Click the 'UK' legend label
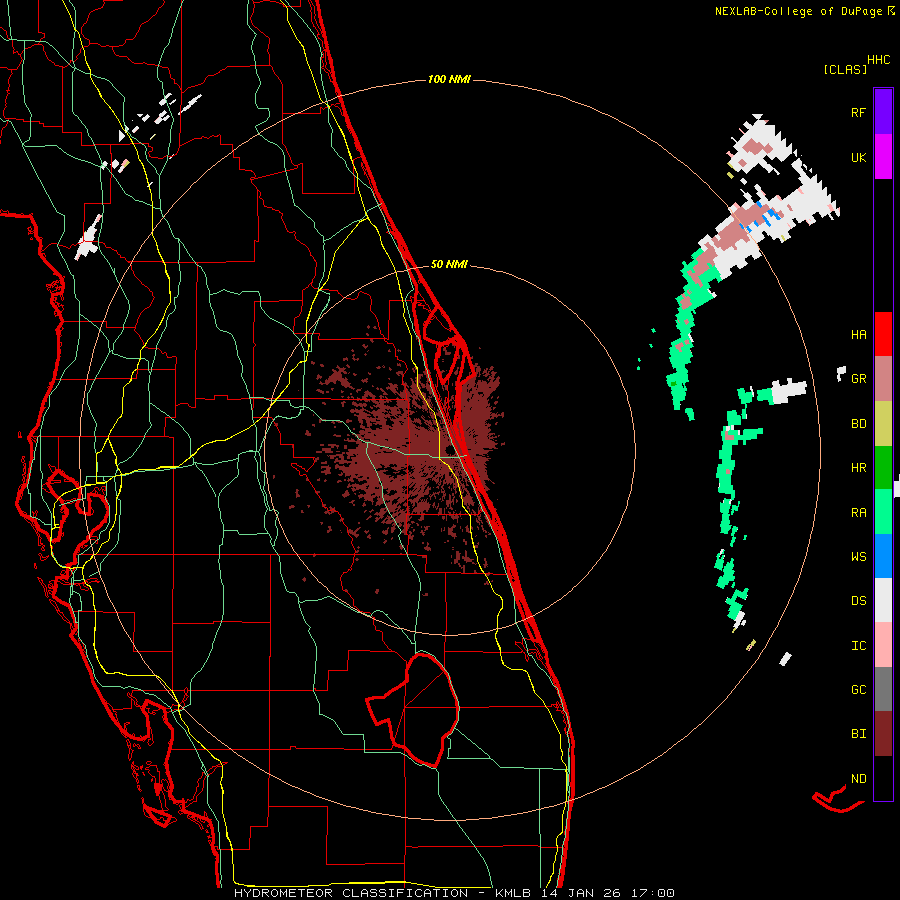The width and height of the screenshot is (900, 900). coord(858,157)
